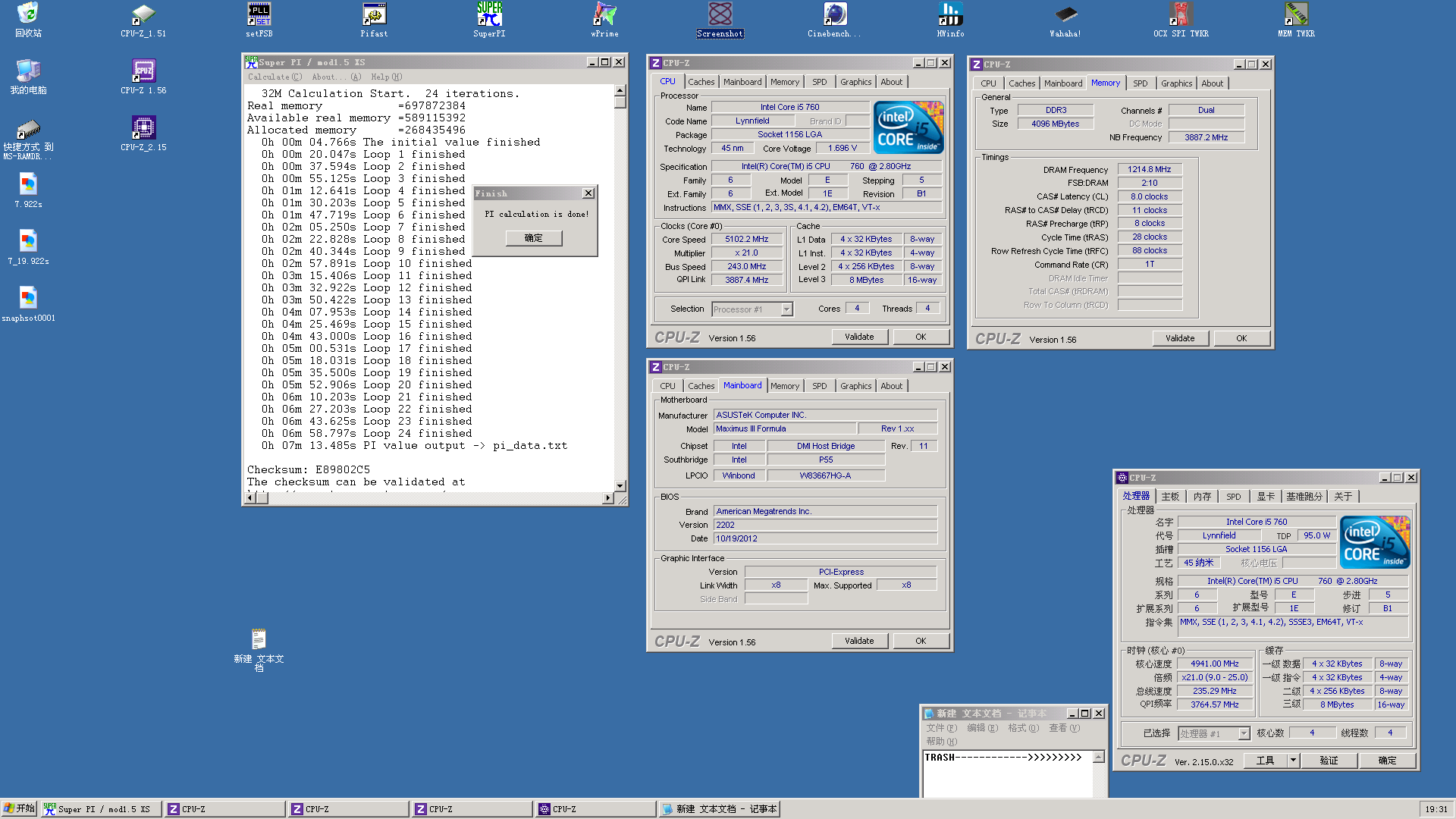Open 帮助 menu in Notepad

pyautogui.click(x=941, y=742)
